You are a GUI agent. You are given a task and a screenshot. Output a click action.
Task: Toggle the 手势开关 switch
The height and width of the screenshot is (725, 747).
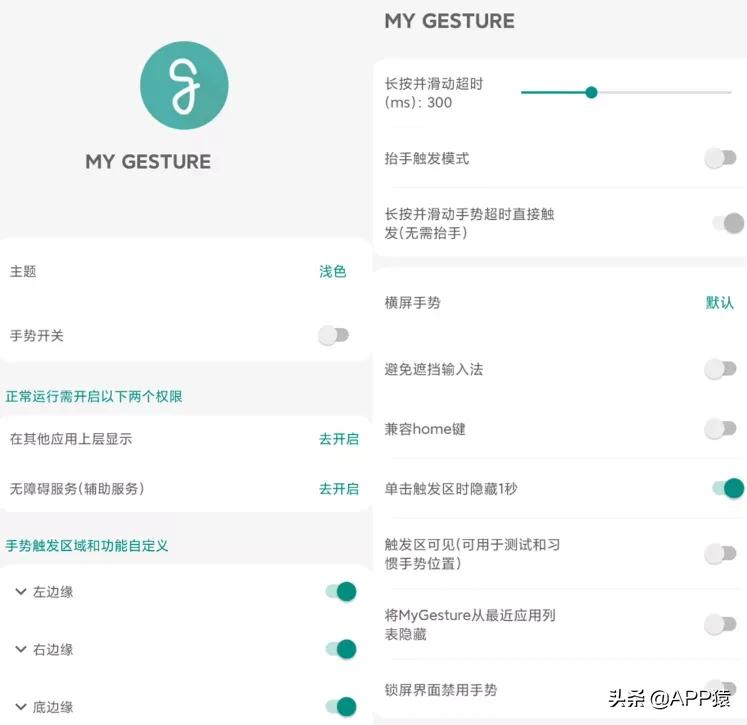(333, 335)
